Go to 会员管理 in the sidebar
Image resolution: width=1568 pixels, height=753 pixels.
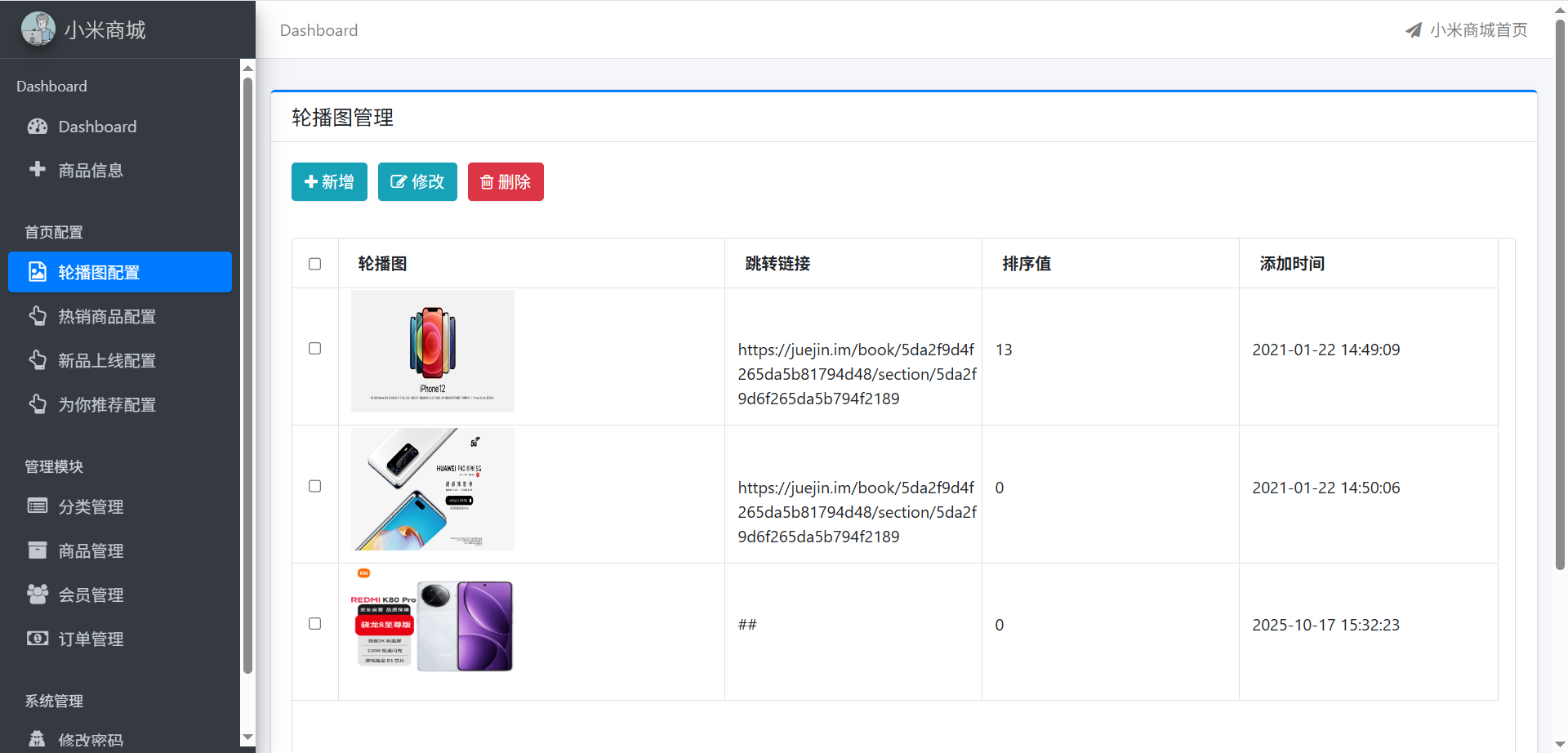[120, 595]
